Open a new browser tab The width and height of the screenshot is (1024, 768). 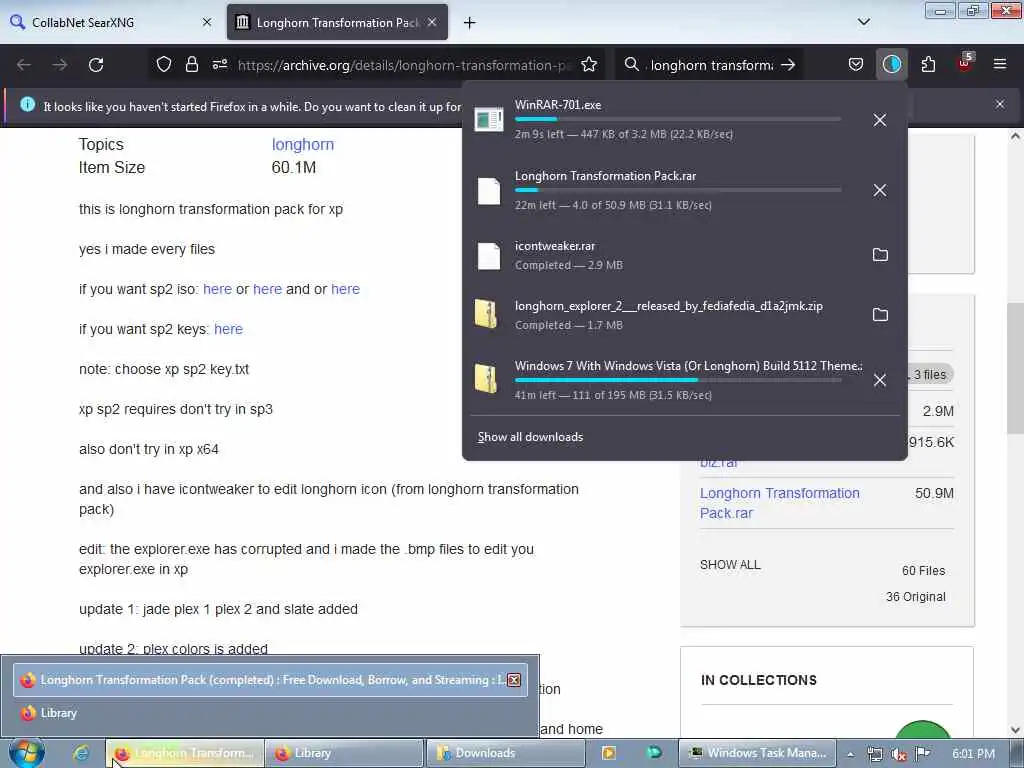tap(469, 23)
